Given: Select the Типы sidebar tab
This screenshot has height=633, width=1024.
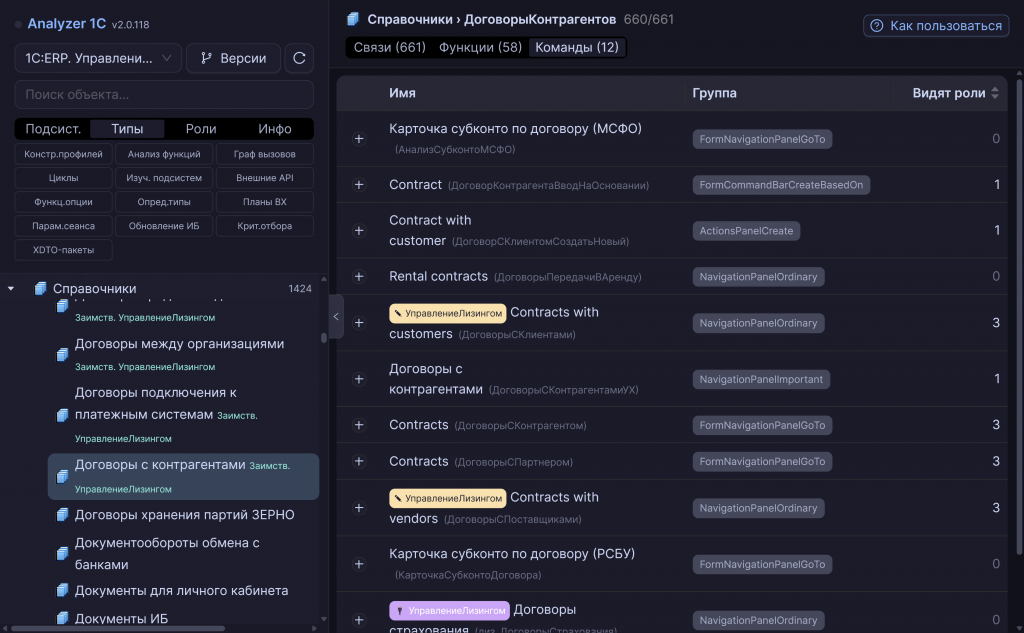Looking at the screenshot, I should click(x=127, y=129).
